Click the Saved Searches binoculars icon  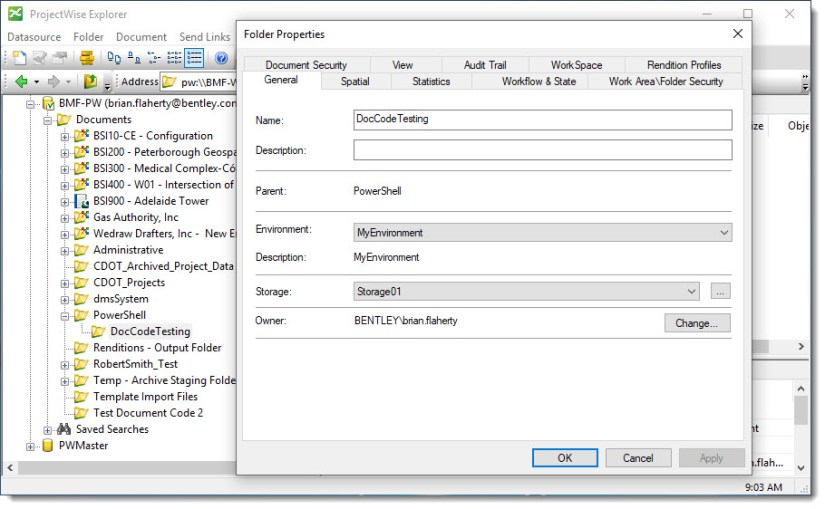[x=64, y=429]
